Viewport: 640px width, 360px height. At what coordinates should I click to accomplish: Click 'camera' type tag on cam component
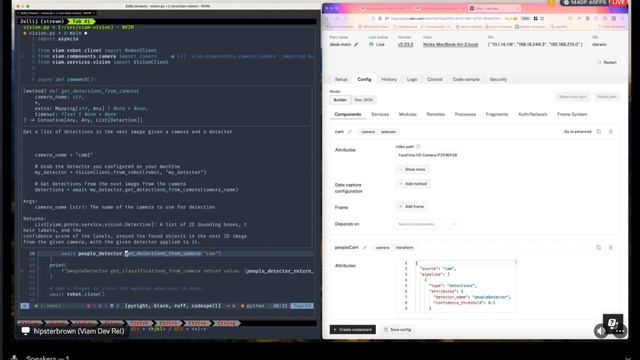(368, 132)
